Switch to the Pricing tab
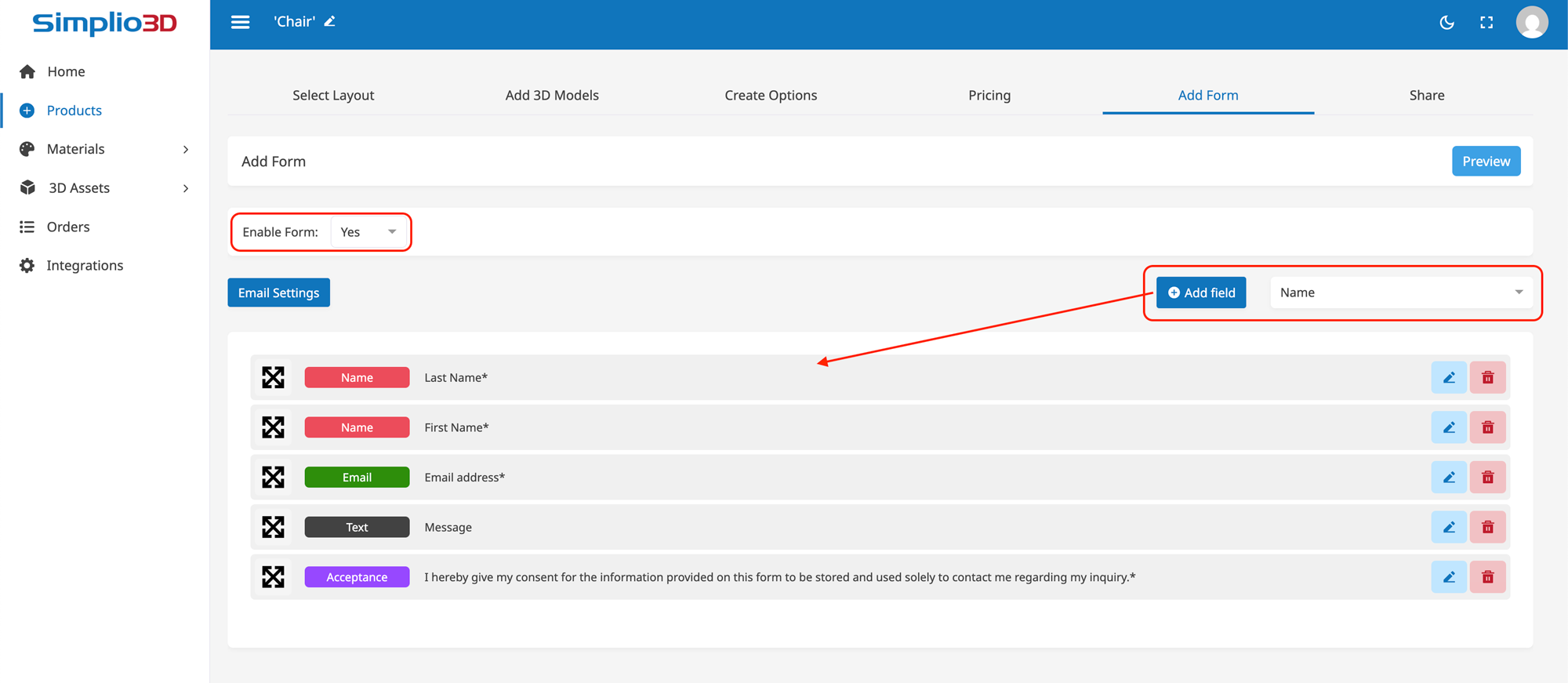The image size is (1568, 683). click(989, 95)
